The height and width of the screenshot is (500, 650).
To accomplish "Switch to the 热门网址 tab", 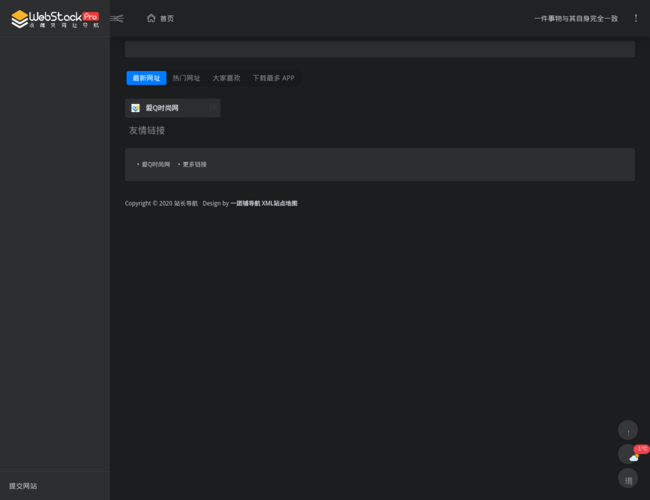I will click(x=186, y=78).
